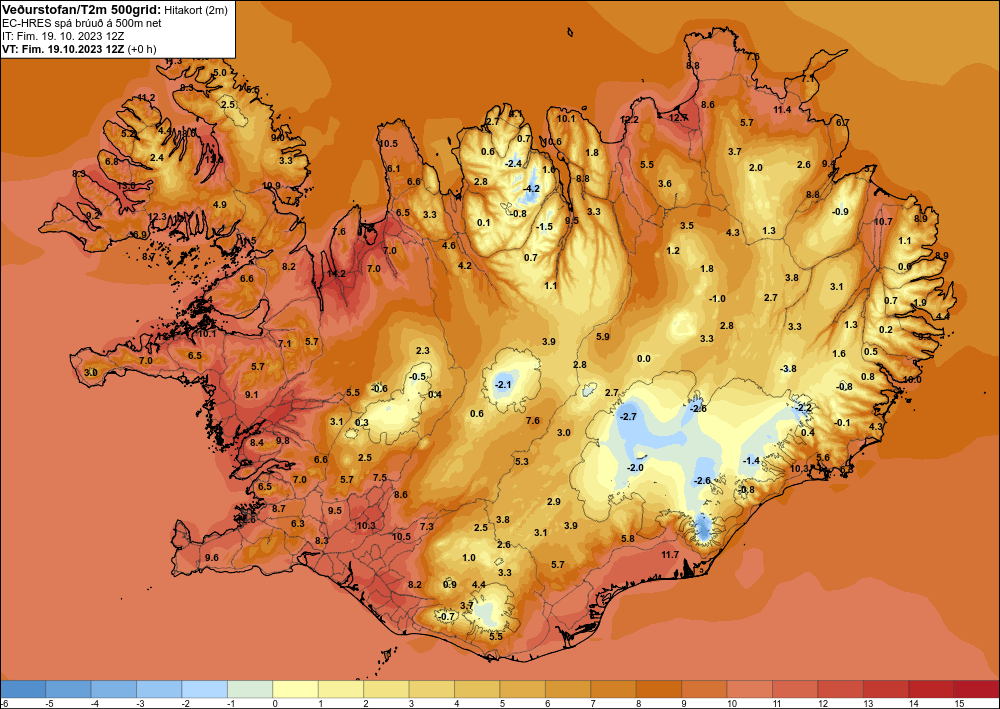Click the 10 to 11 legend color swatch
This screenshot has width=1000, height=709.
pyautogui.click(x=750, y=689)
